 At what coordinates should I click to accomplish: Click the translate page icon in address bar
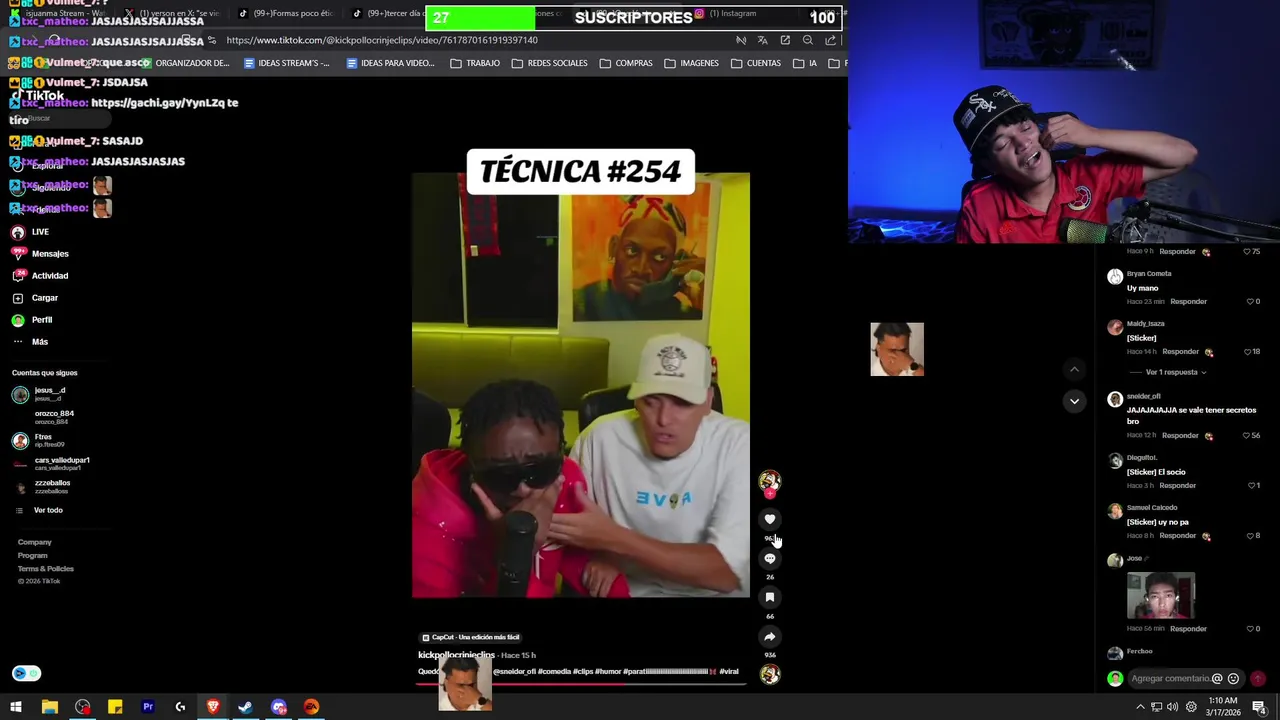coord(763,40)
